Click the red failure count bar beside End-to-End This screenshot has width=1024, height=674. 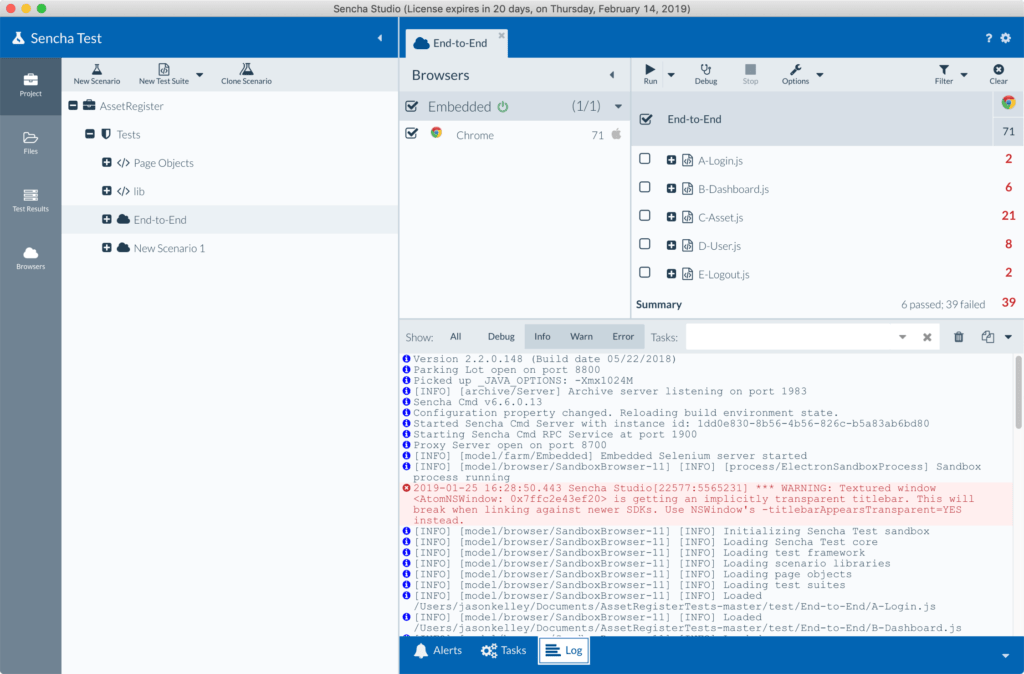1008,132
